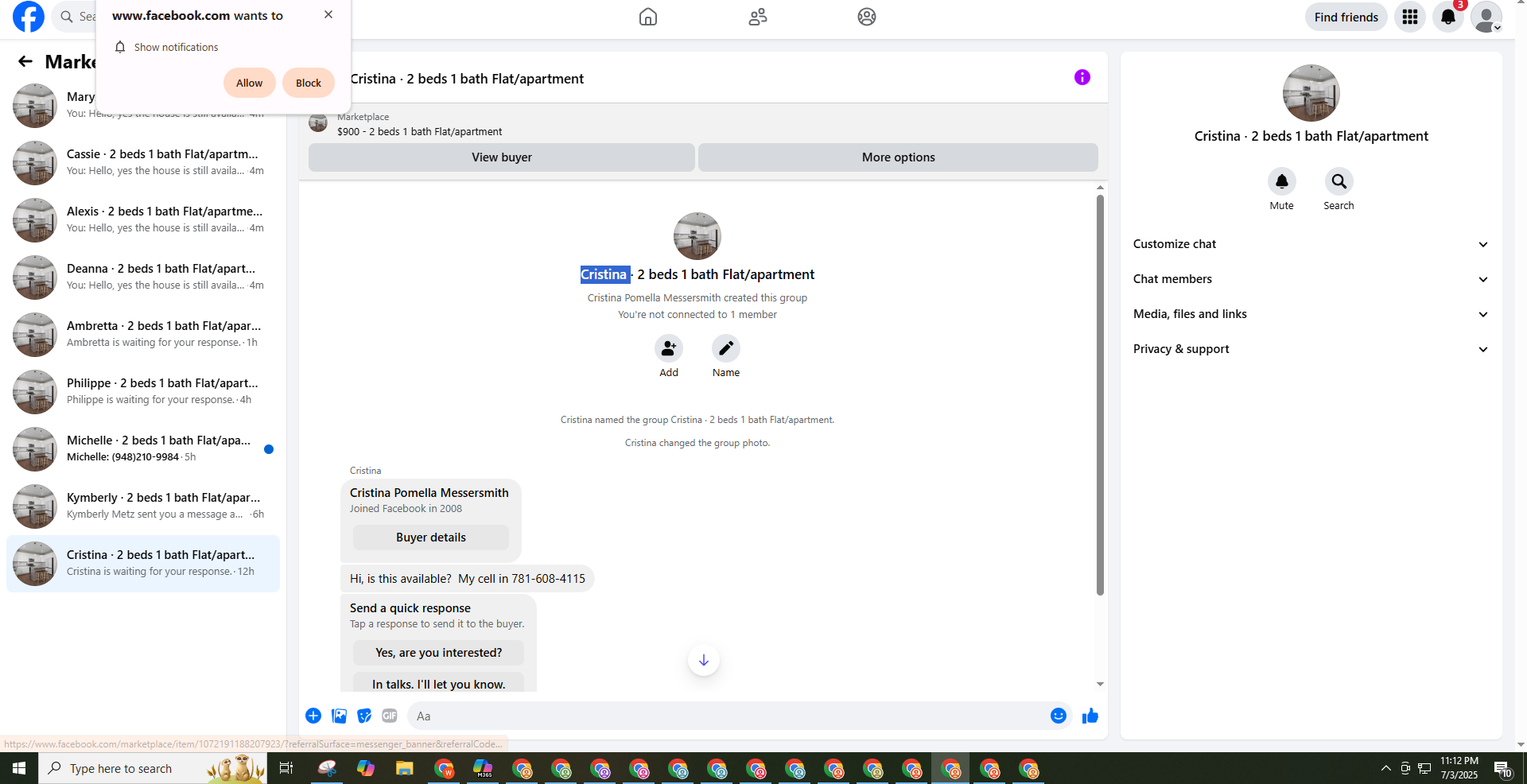
Task: Send quick reply 'Yes, are you interested?'
Action: (439, 653)
